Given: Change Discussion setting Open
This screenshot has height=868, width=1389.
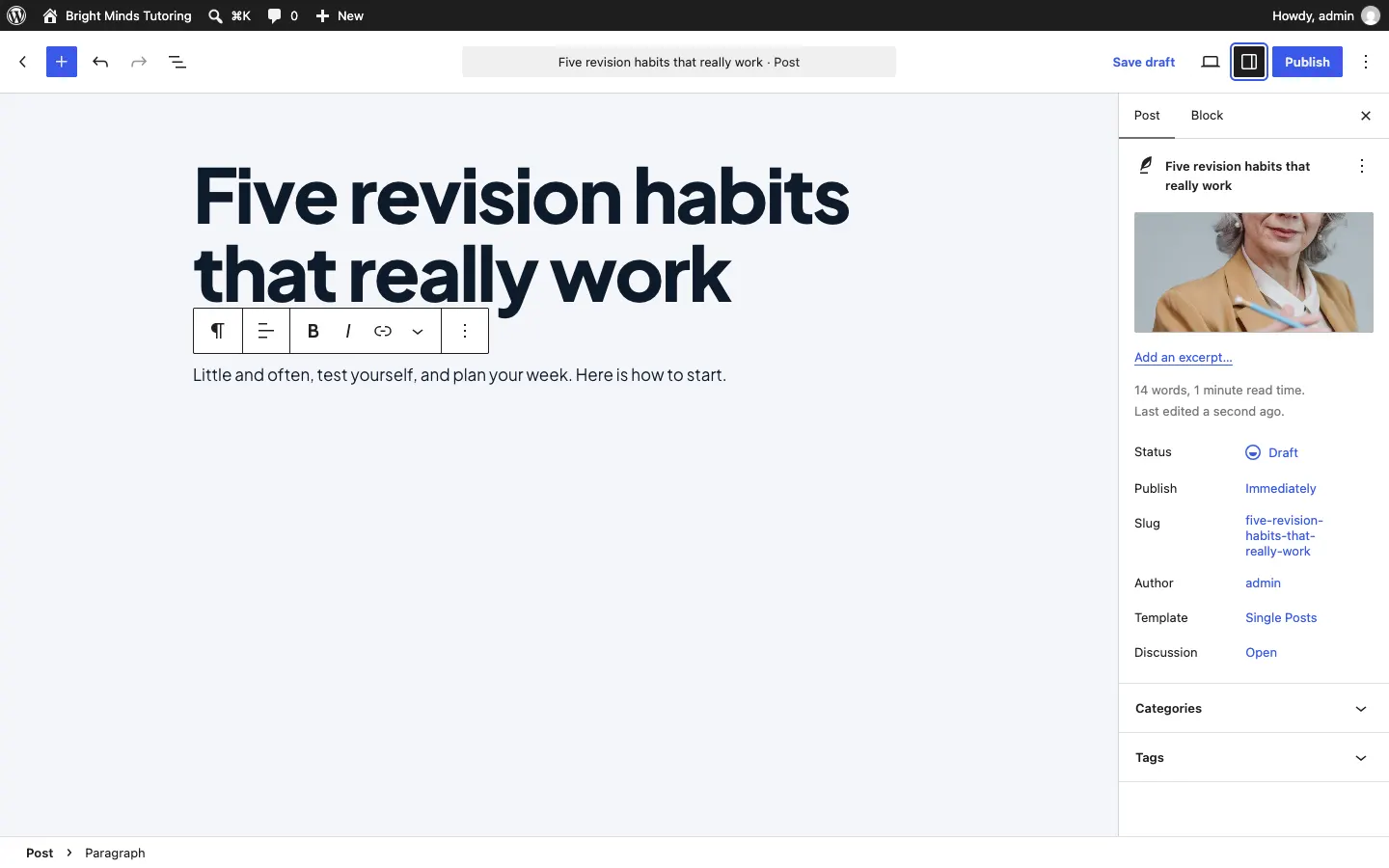Looking at the screenshot, I should click(x=1261, y=653).
